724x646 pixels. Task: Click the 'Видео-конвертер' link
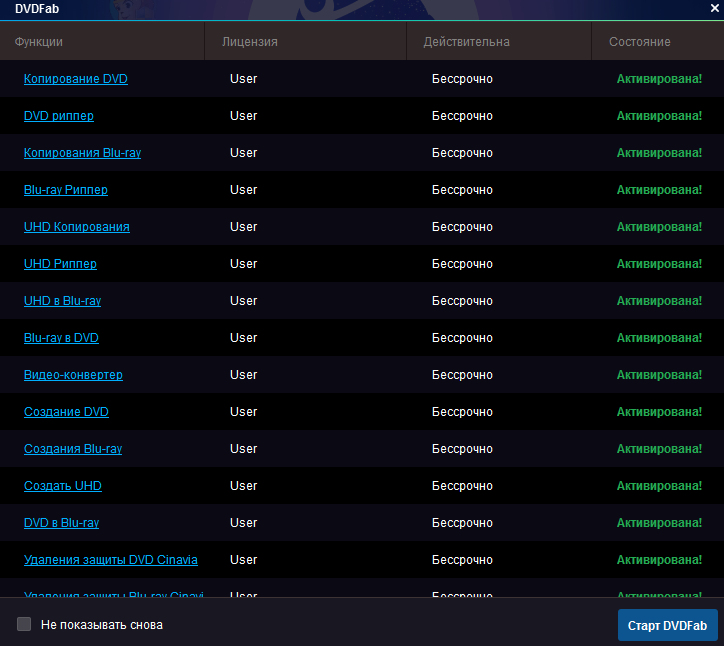click(73, 375)
